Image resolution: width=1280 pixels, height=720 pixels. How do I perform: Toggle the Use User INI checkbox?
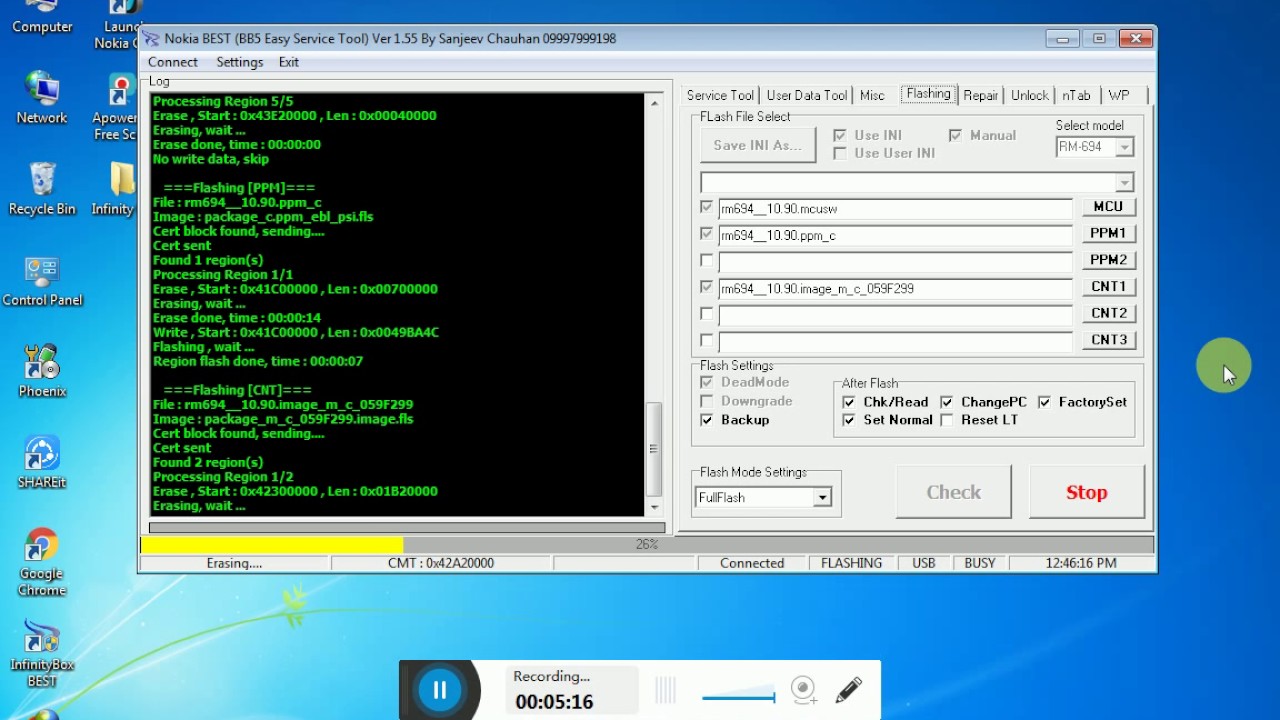840,153
